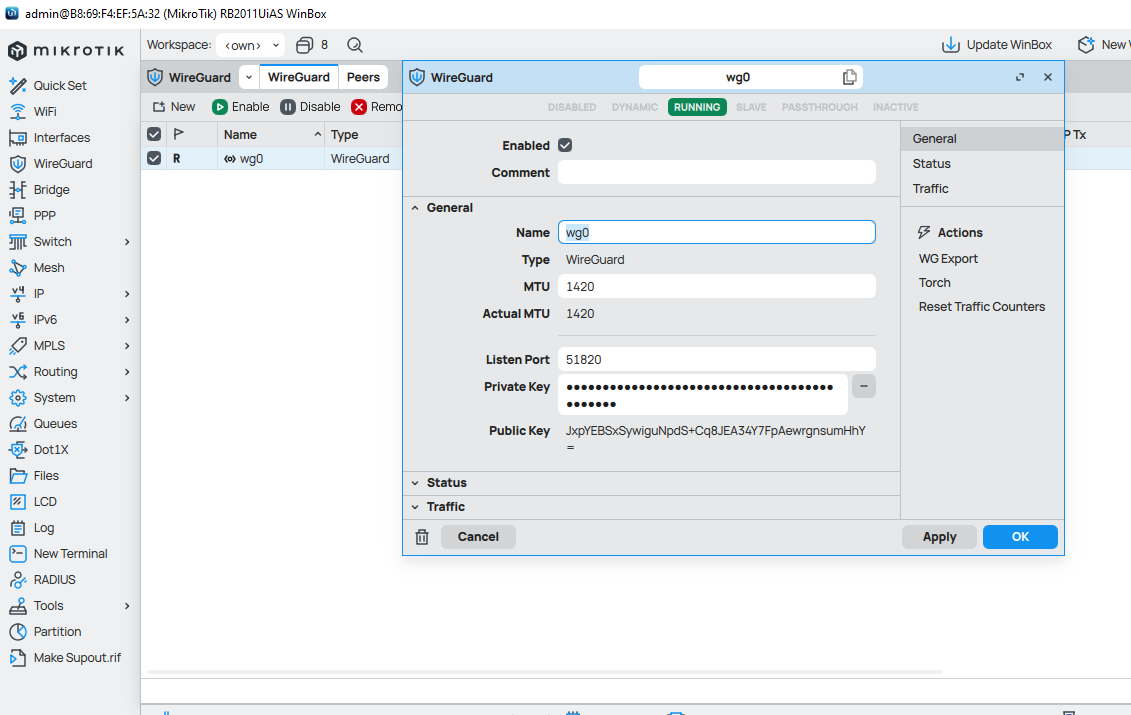Open the LCD section
The width and height of the screenshot is (1131, 715).
pyautogui.click(x=33, y=501)
